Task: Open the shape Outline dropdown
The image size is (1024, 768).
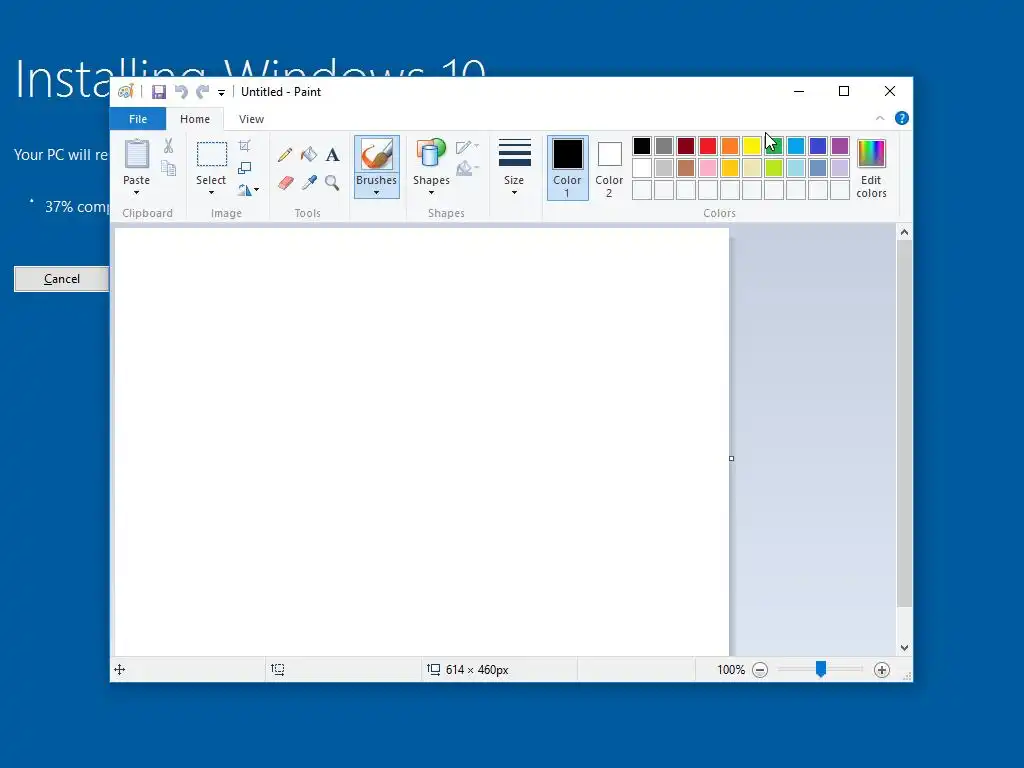Action: 468,147
